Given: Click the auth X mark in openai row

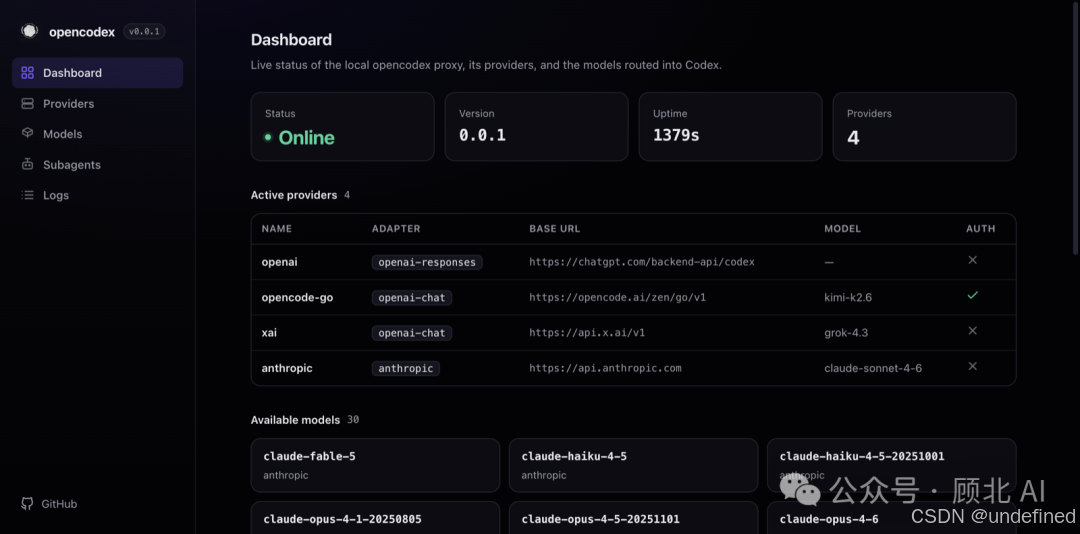Looking at the screenshot, I should click(x=973, y=260).
